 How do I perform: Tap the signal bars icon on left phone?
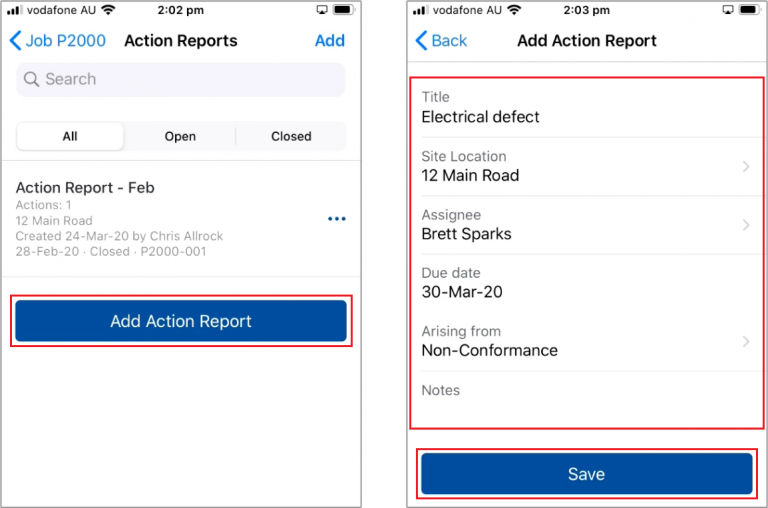(14, 10)
